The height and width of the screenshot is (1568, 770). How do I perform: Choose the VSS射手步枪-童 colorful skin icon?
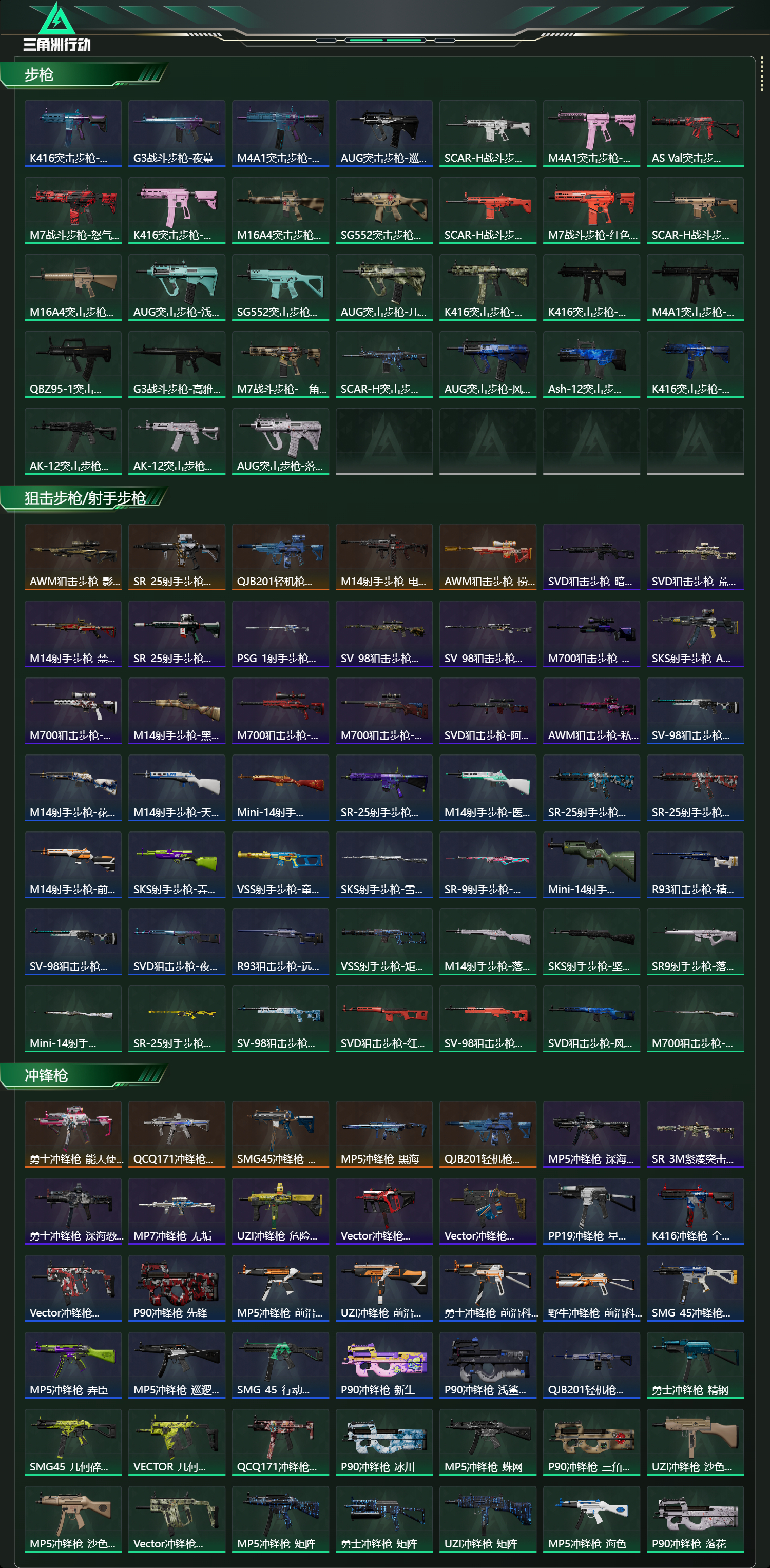click(281, 865)
